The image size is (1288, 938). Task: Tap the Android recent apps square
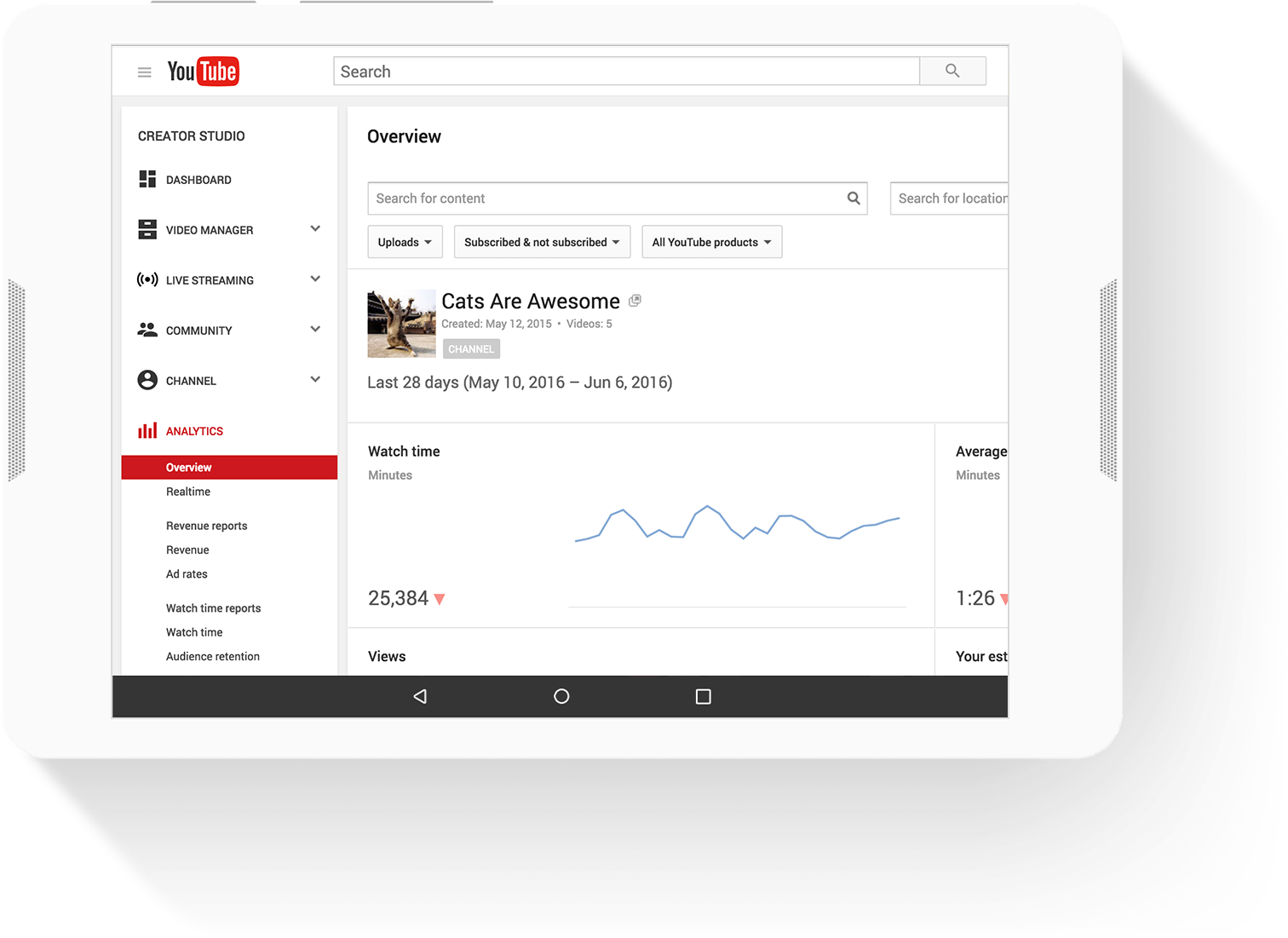[704, 697]
